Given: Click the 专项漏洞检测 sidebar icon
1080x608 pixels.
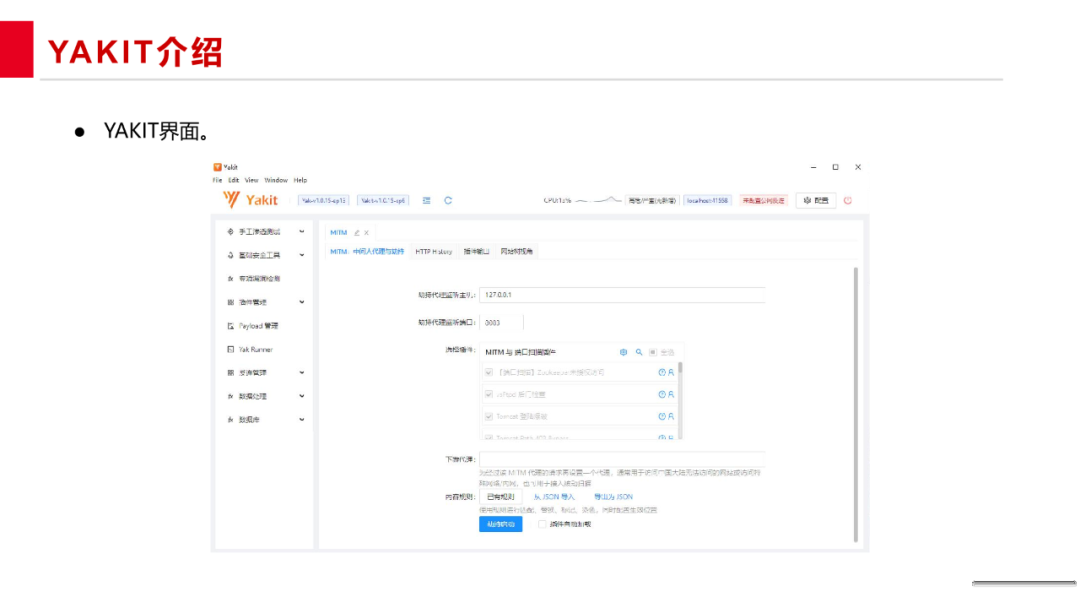Looking at the screenshot, I should [x=230, y=279].
